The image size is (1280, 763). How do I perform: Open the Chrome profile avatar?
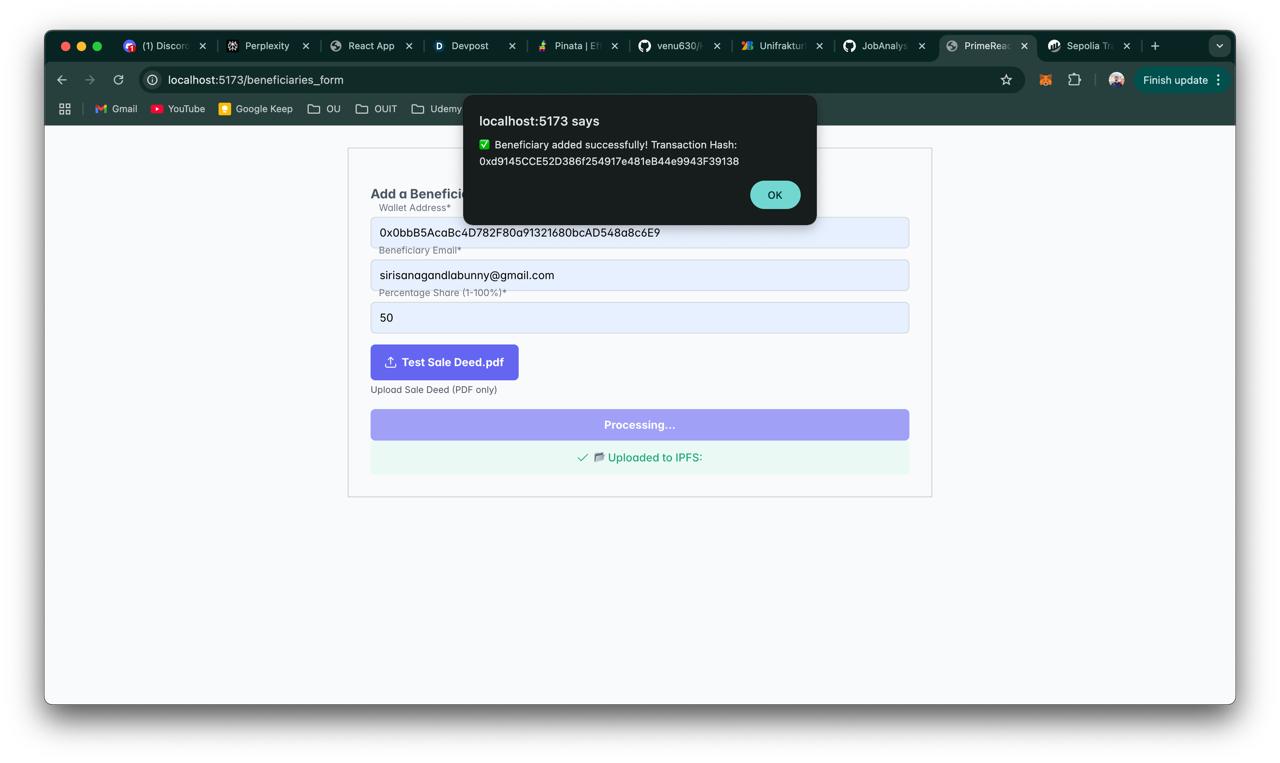coord(1116,80)
